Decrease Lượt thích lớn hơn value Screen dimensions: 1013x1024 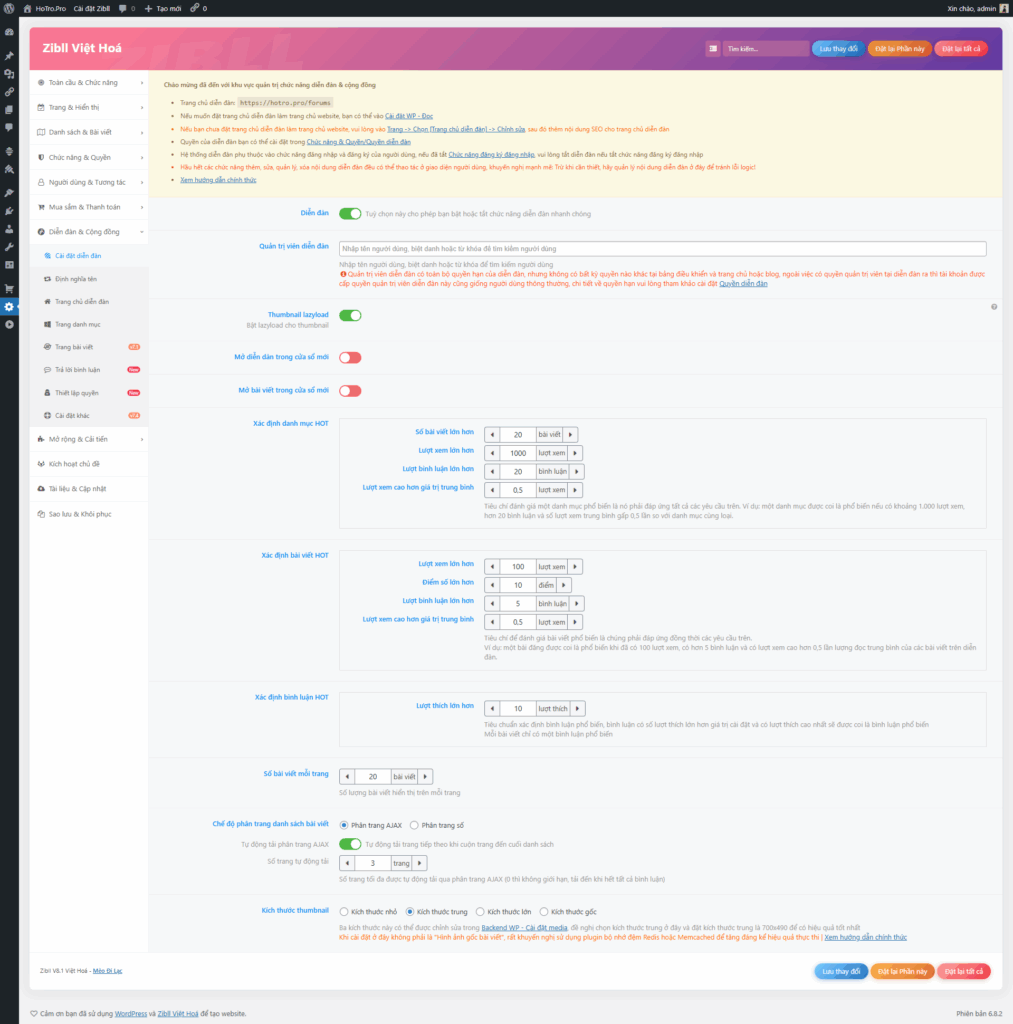click(x=492, y=709)
